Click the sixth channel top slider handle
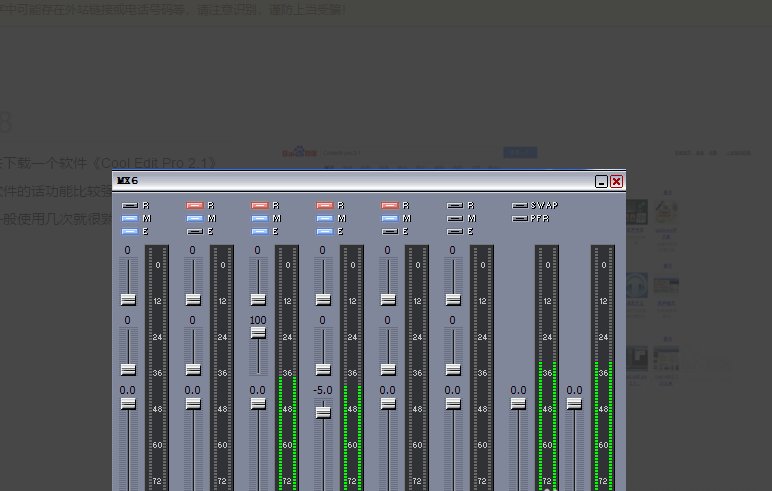 453,299
